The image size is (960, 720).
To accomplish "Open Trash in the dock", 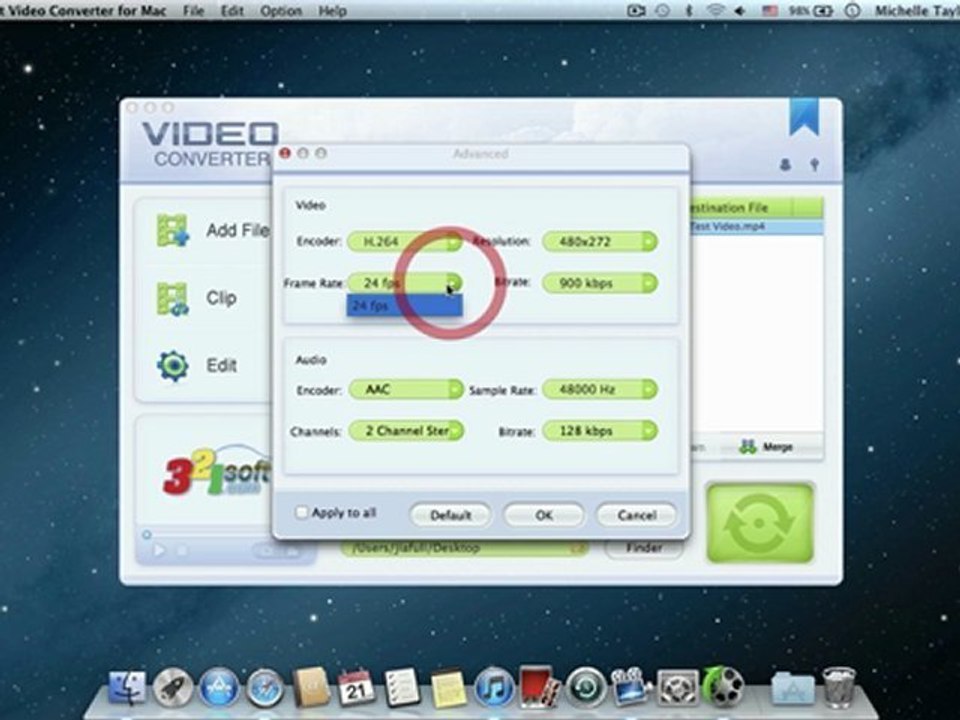I will coord(838,688).
